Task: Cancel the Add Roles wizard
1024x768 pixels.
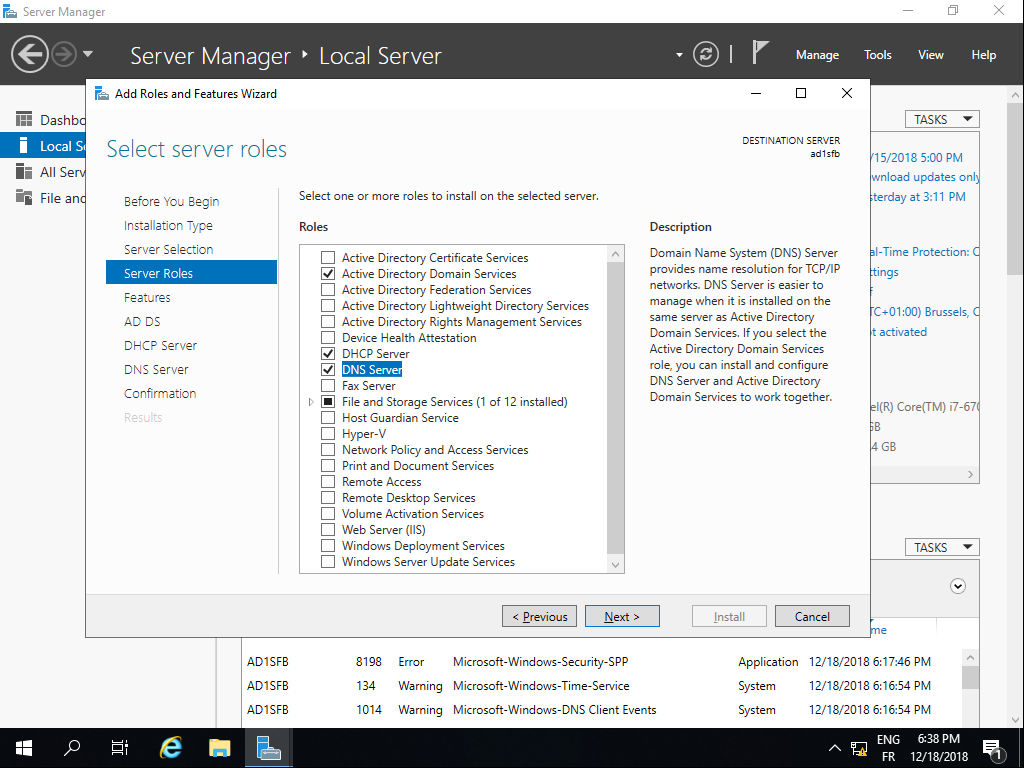Action: (811, 616)
